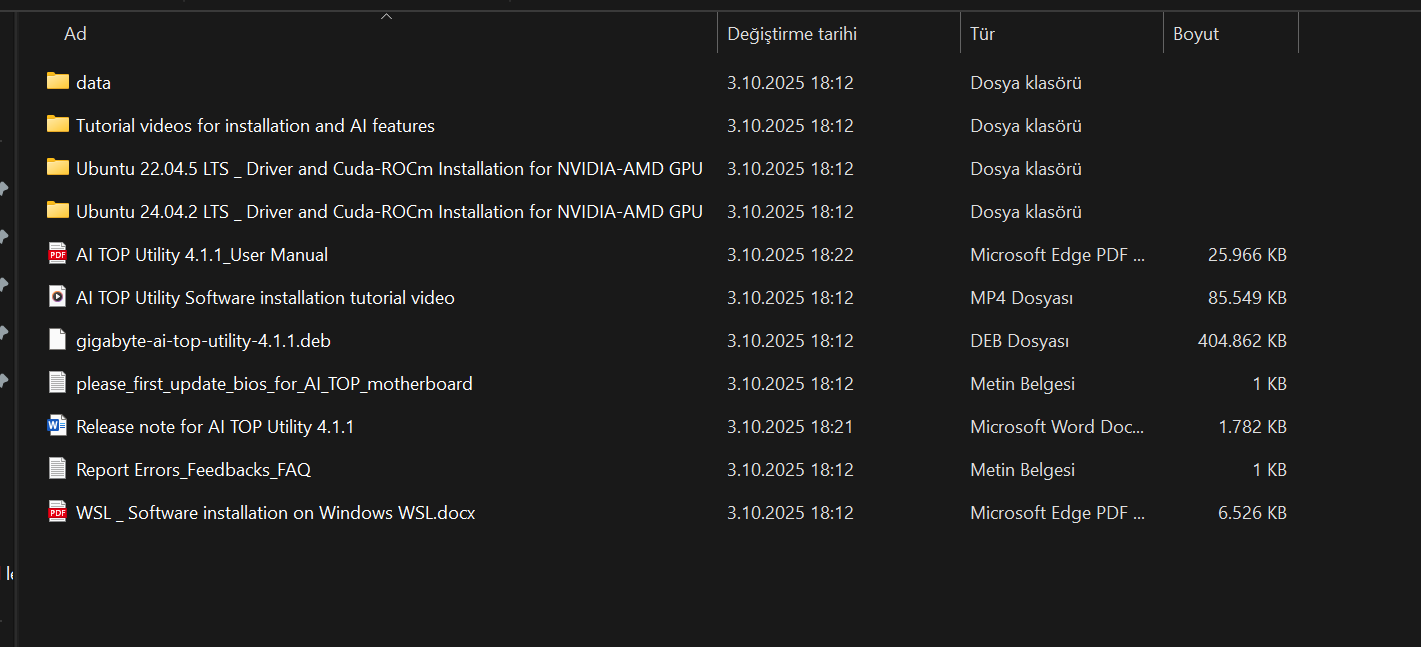Select 'Release note for AI TOP Utility 4.1.1'
This screenshot has width=1421, height=647.
tap(215, 427)
